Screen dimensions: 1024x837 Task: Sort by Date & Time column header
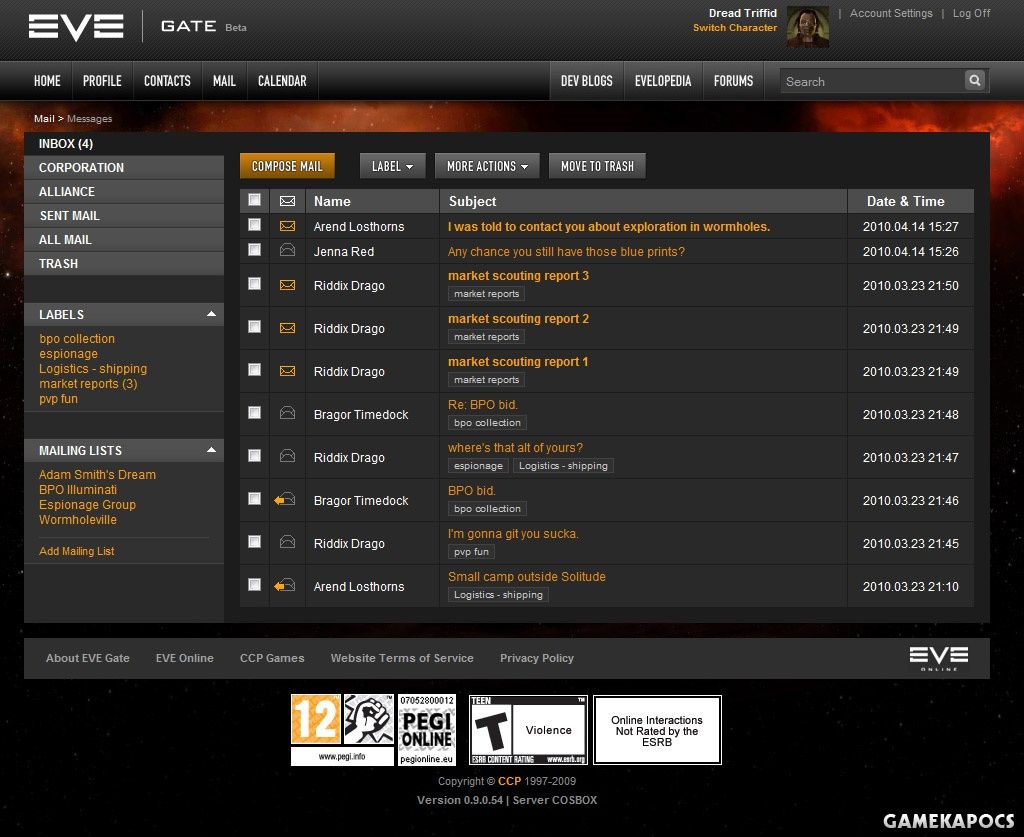coord(905,201)
